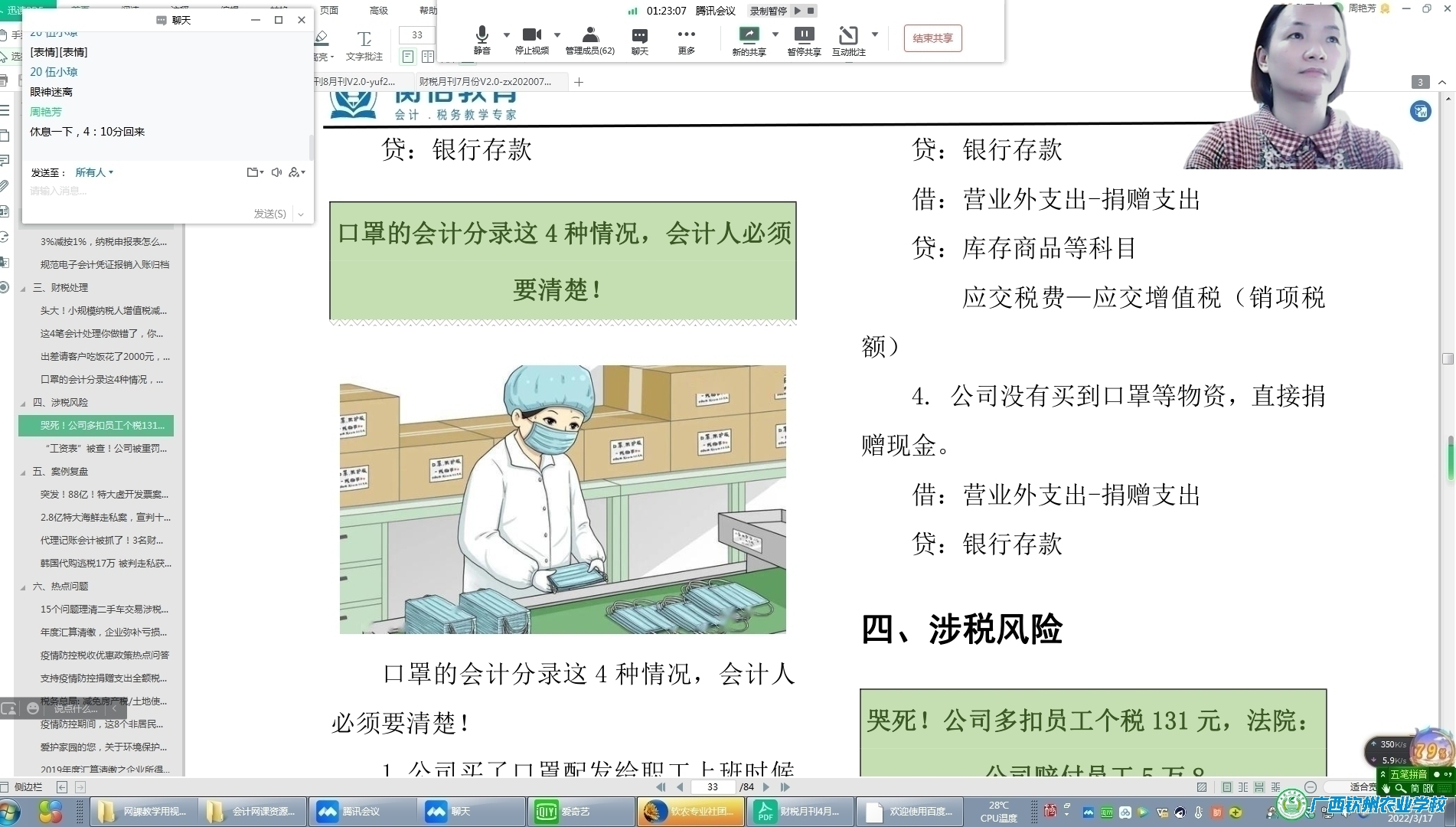Viewport: 1456px width, 827px height.
Task: Collapse the 四、涉税风险 outline section
Action: [x=23, y=403]
